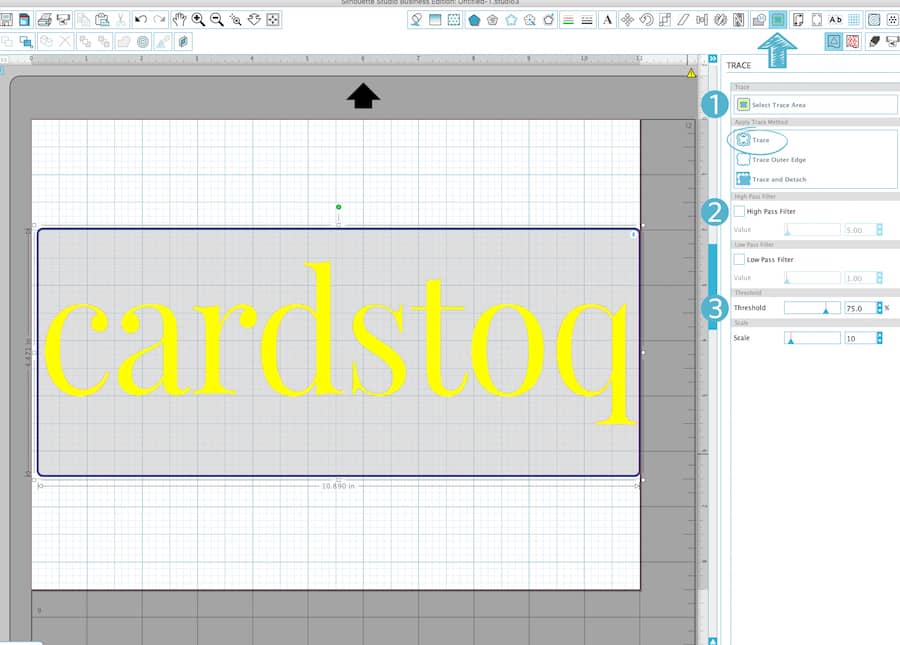900x645 pixels.
Task: Click the Zoom In magnifier
Action: pyautogui.click(x=199, y=20)
